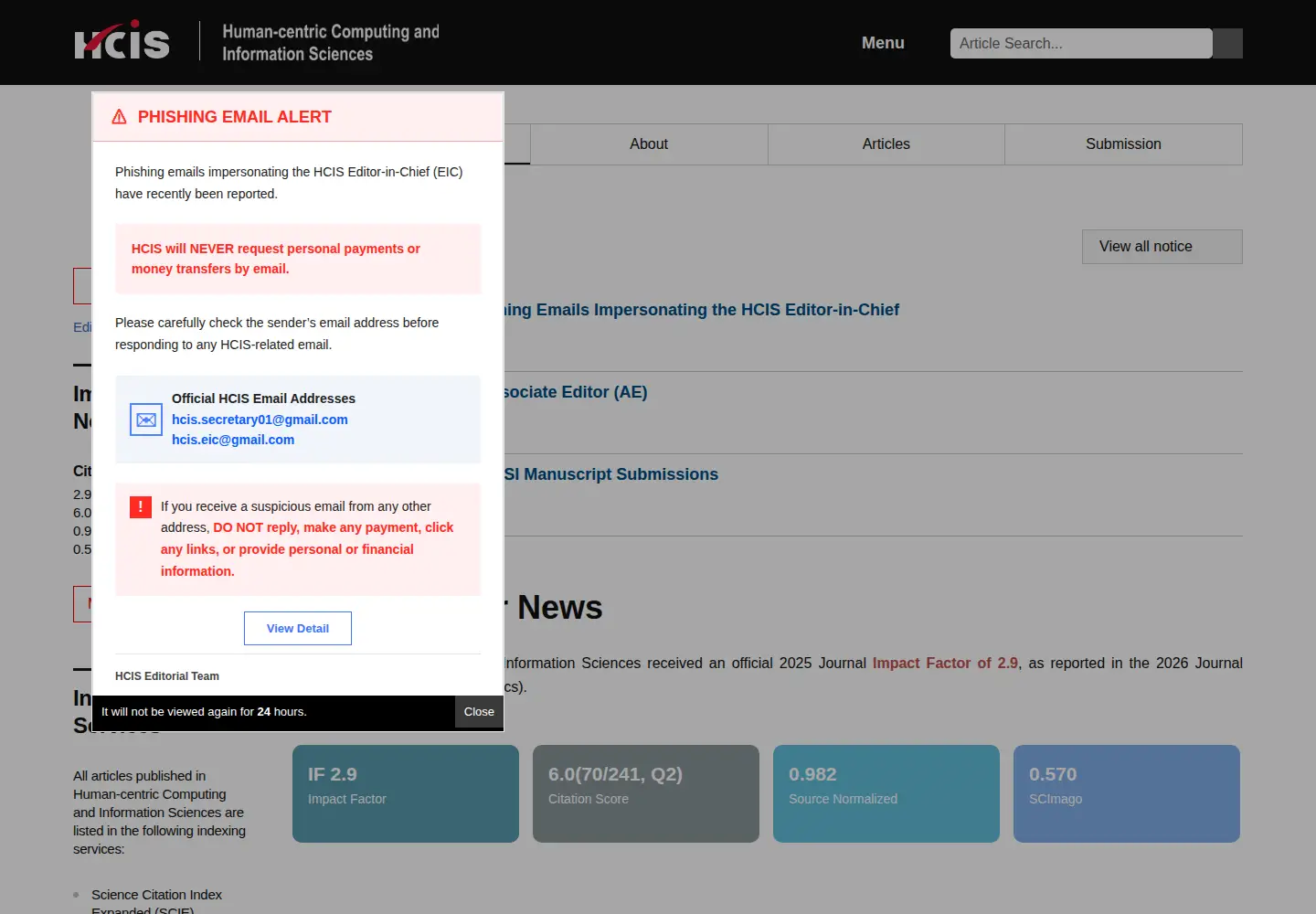Close the phishing email alert popup
The width and height of the screenshot is (1316, 914).
point(479,712)
